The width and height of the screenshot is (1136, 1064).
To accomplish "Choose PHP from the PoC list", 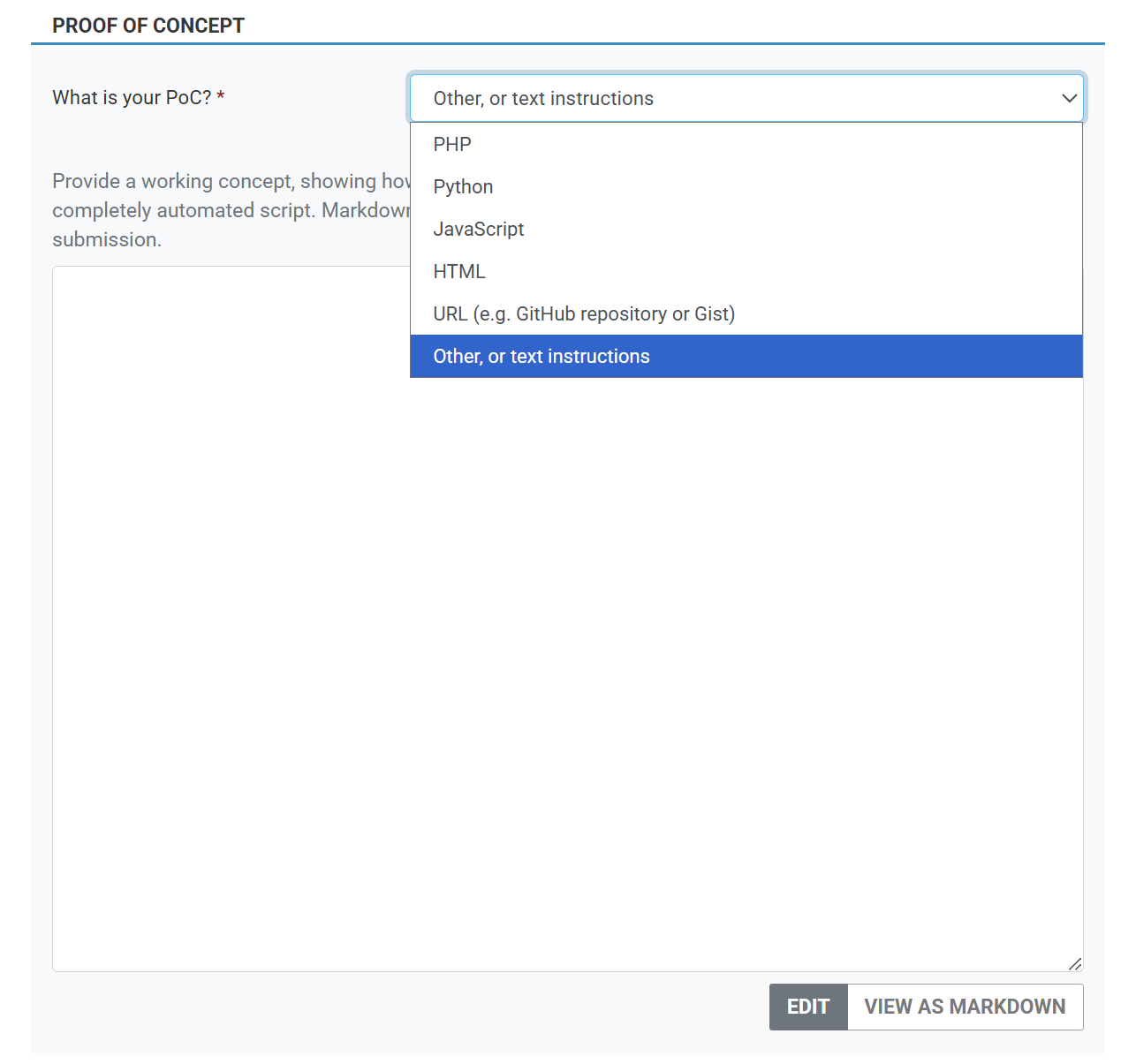I will point(452,144).
